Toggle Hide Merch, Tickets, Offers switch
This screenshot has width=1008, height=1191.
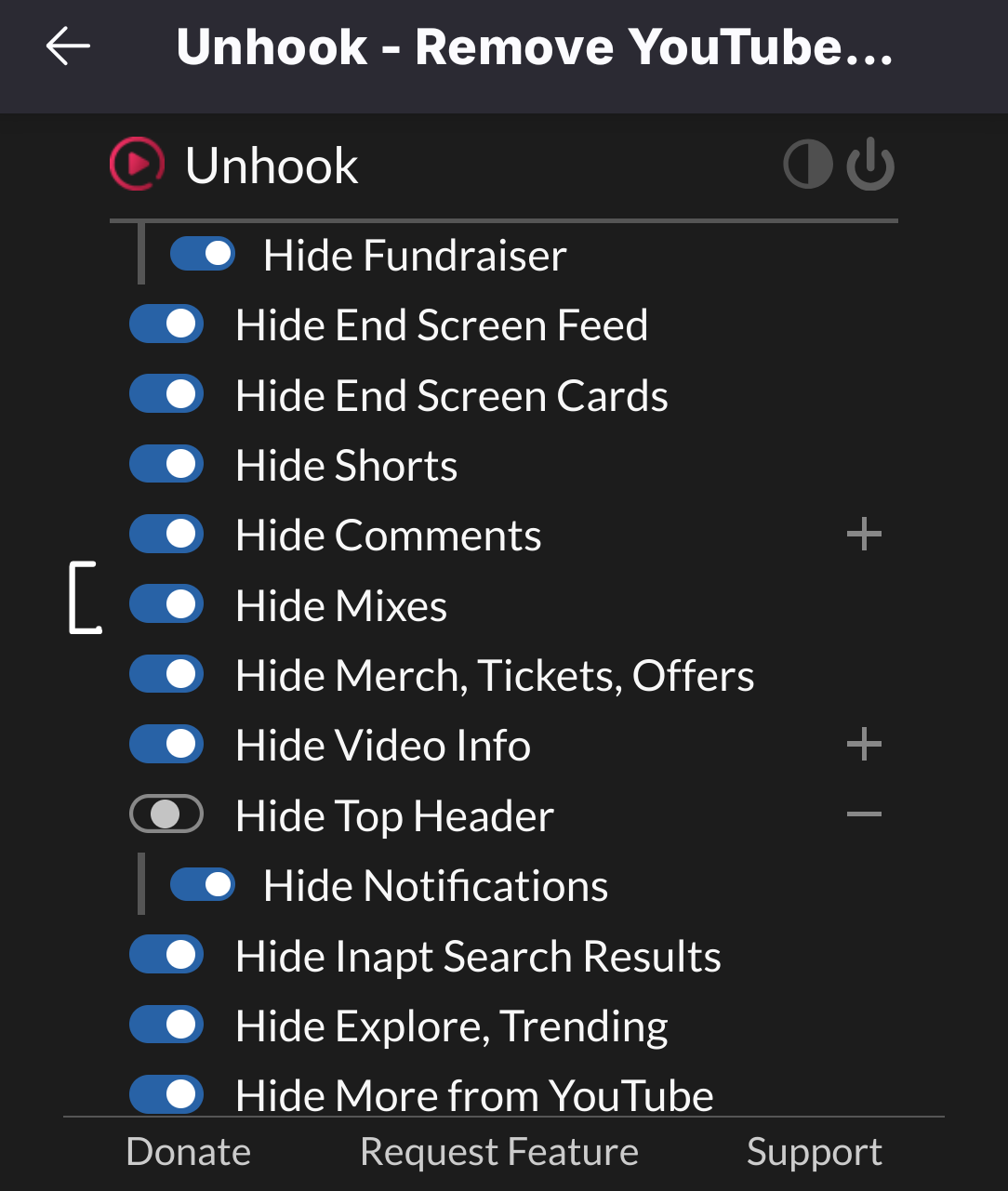(x=166, y=674)
